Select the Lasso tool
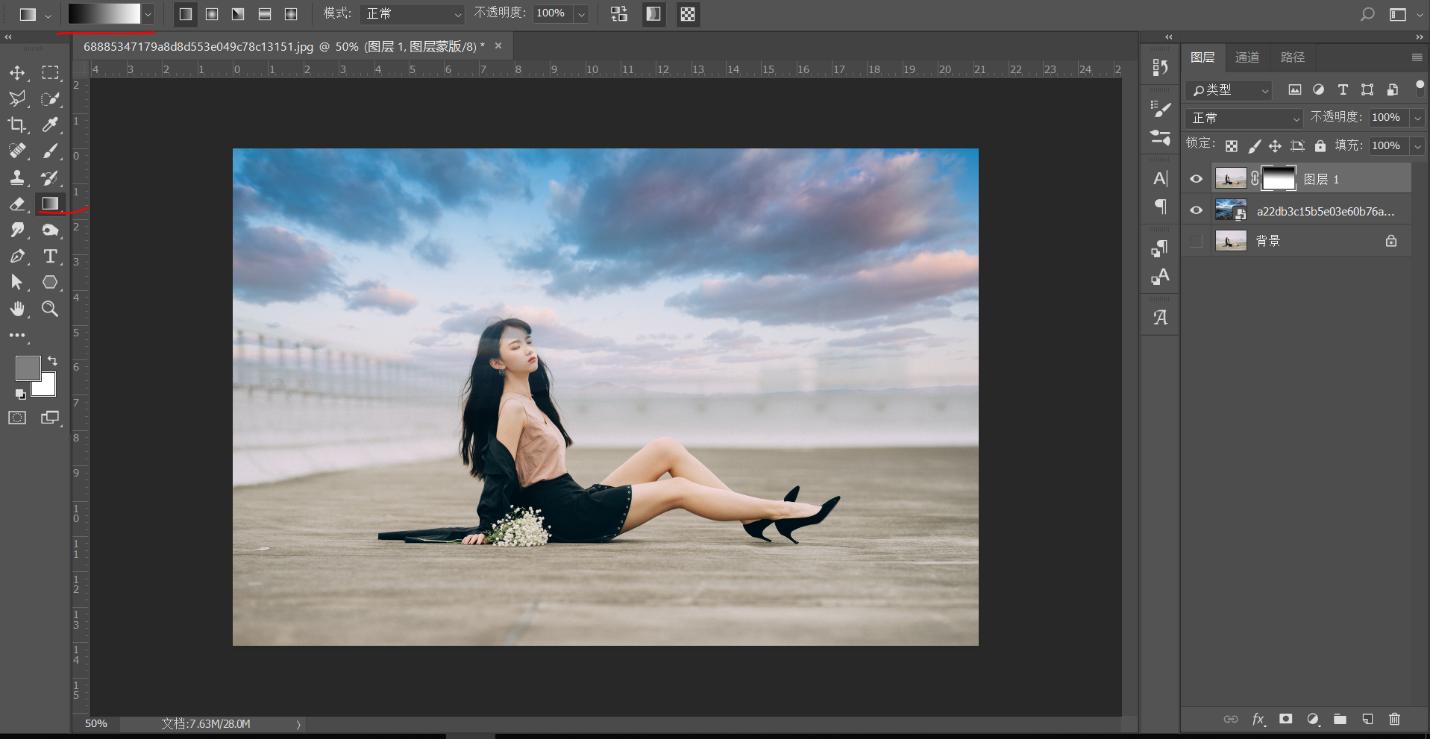 click(x=17, y=98)
